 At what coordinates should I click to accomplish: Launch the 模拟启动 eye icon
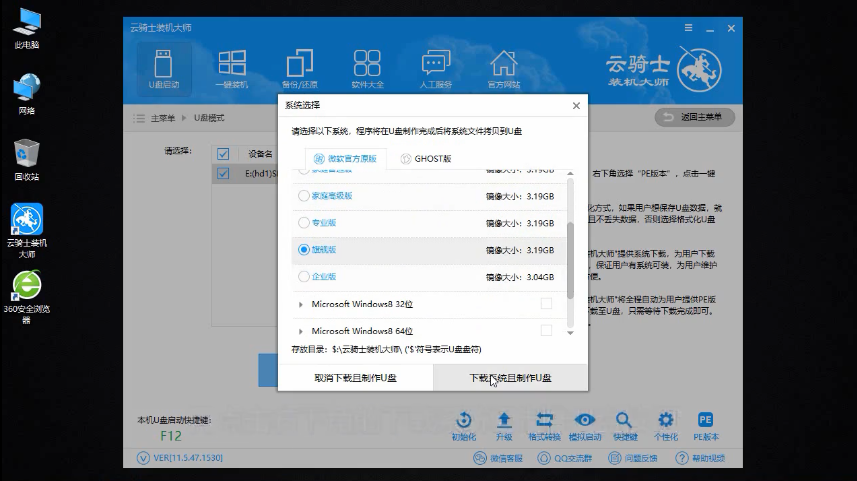click(585, 426)
